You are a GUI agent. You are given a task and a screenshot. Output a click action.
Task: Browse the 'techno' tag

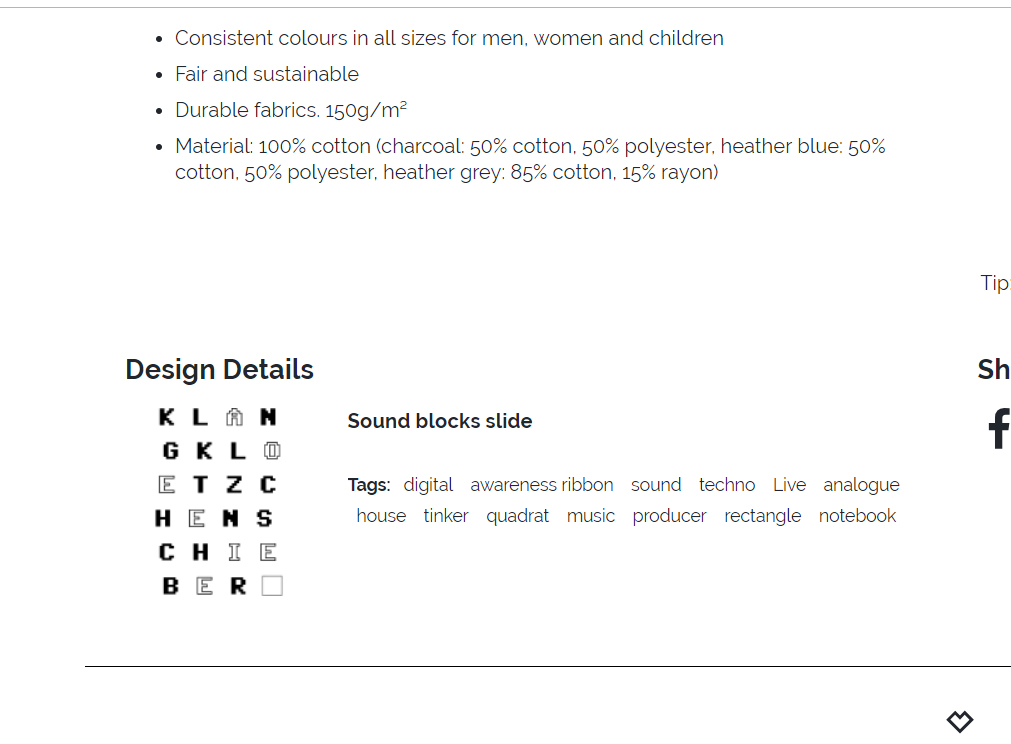click(727, 485)
